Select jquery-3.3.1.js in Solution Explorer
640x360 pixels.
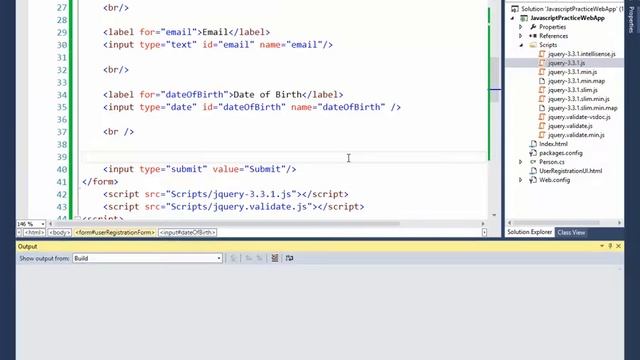(x=567, y=63)
